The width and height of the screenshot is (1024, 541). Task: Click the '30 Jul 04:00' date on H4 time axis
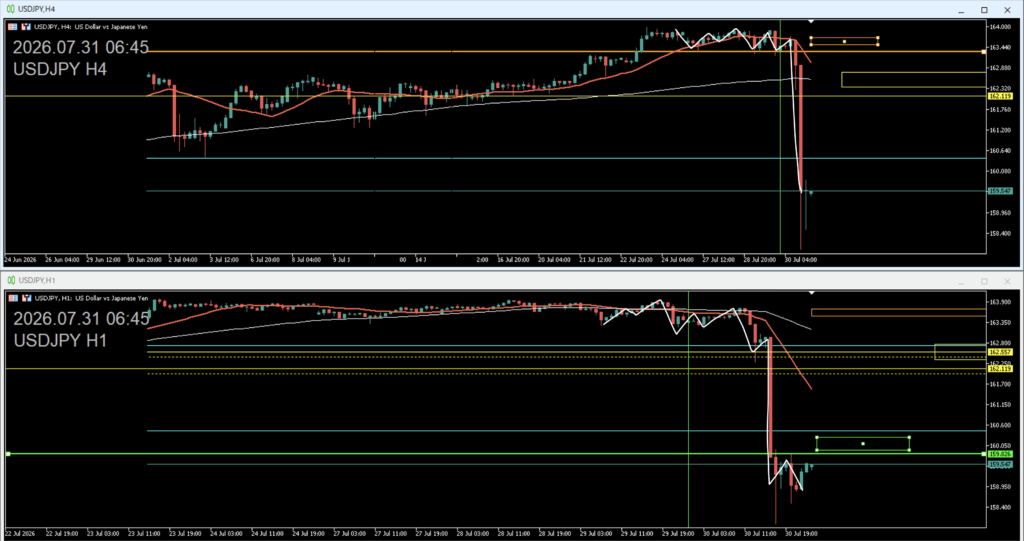[x=800, y=259]
